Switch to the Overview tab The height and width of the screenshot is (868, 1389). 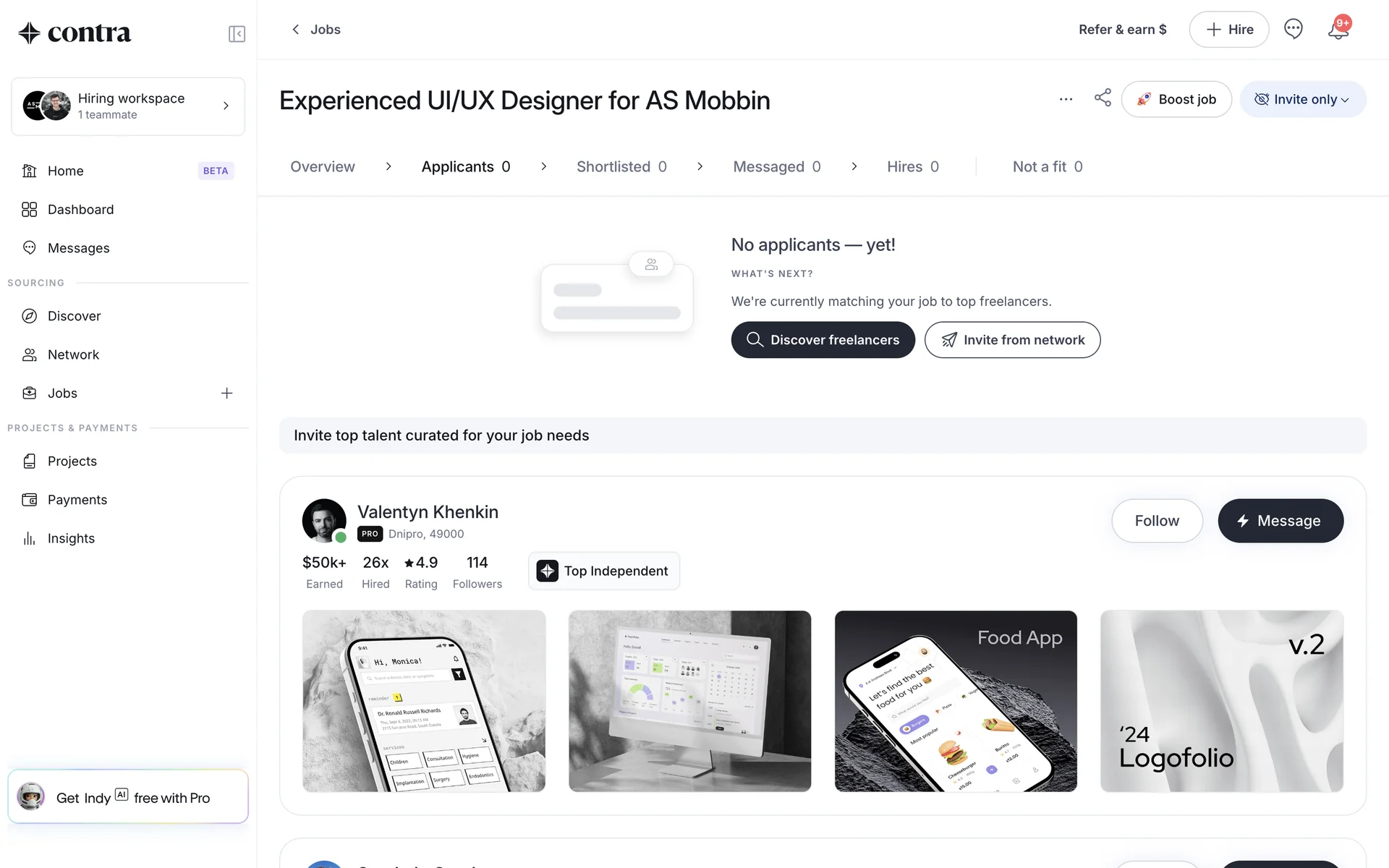323,167
